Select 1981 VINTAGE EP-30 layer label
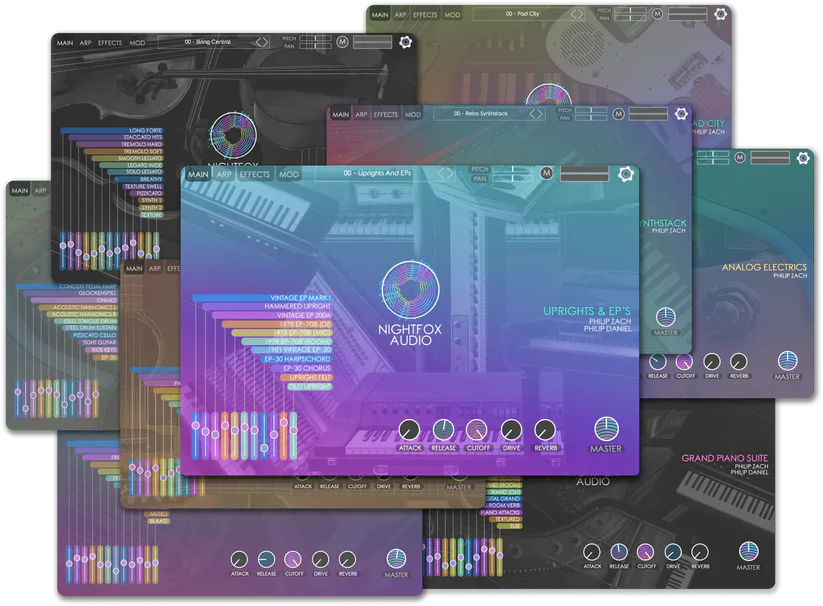The width and height of the screenshot is (823, 606). (x=300, y=350)
